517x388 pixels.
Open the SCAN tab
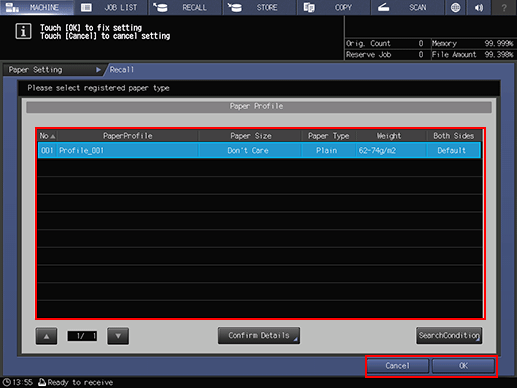coord(407,7)
